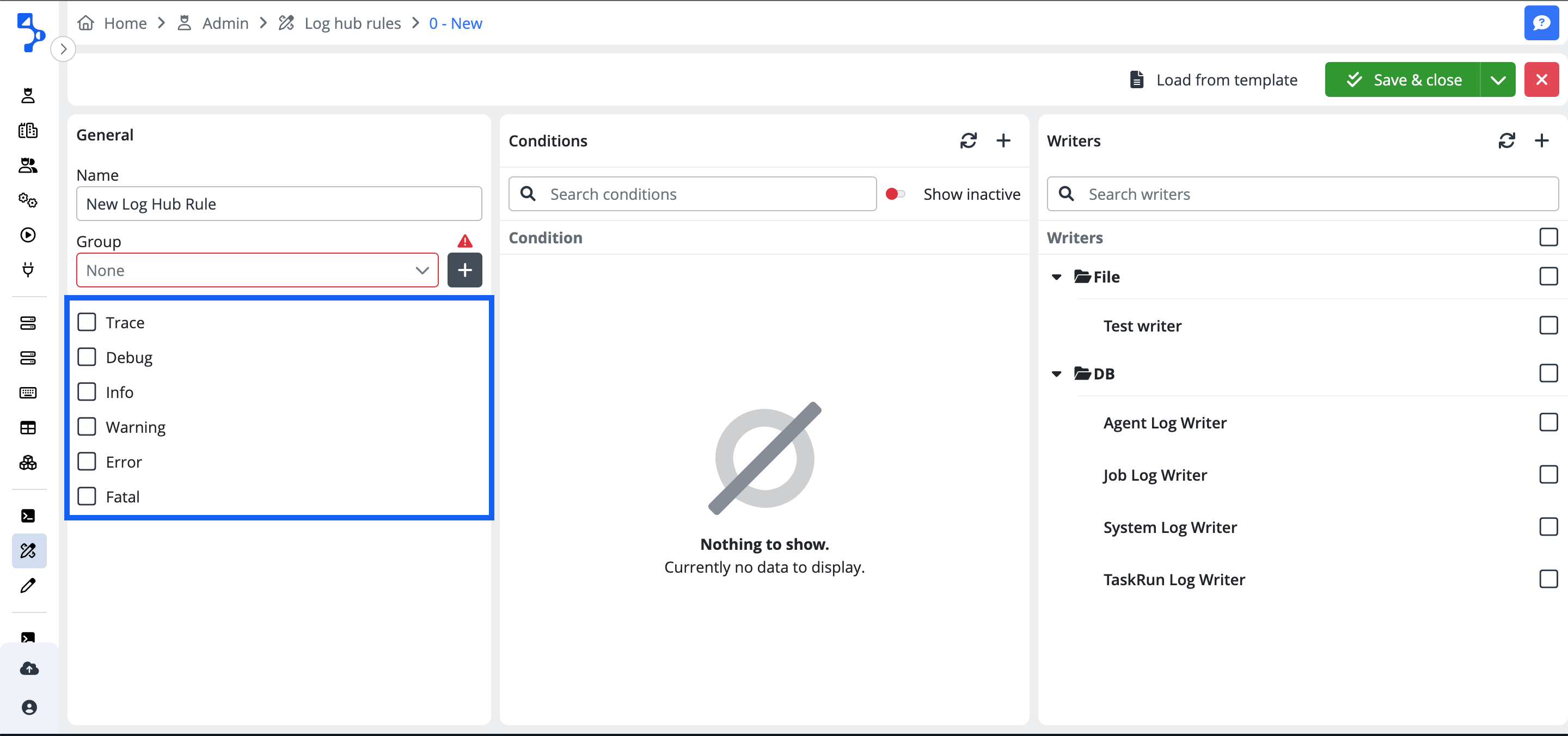This screenshot has height=736, width=1568.
Task: Add a new writer with plus icon
Action: [1541, 140]
